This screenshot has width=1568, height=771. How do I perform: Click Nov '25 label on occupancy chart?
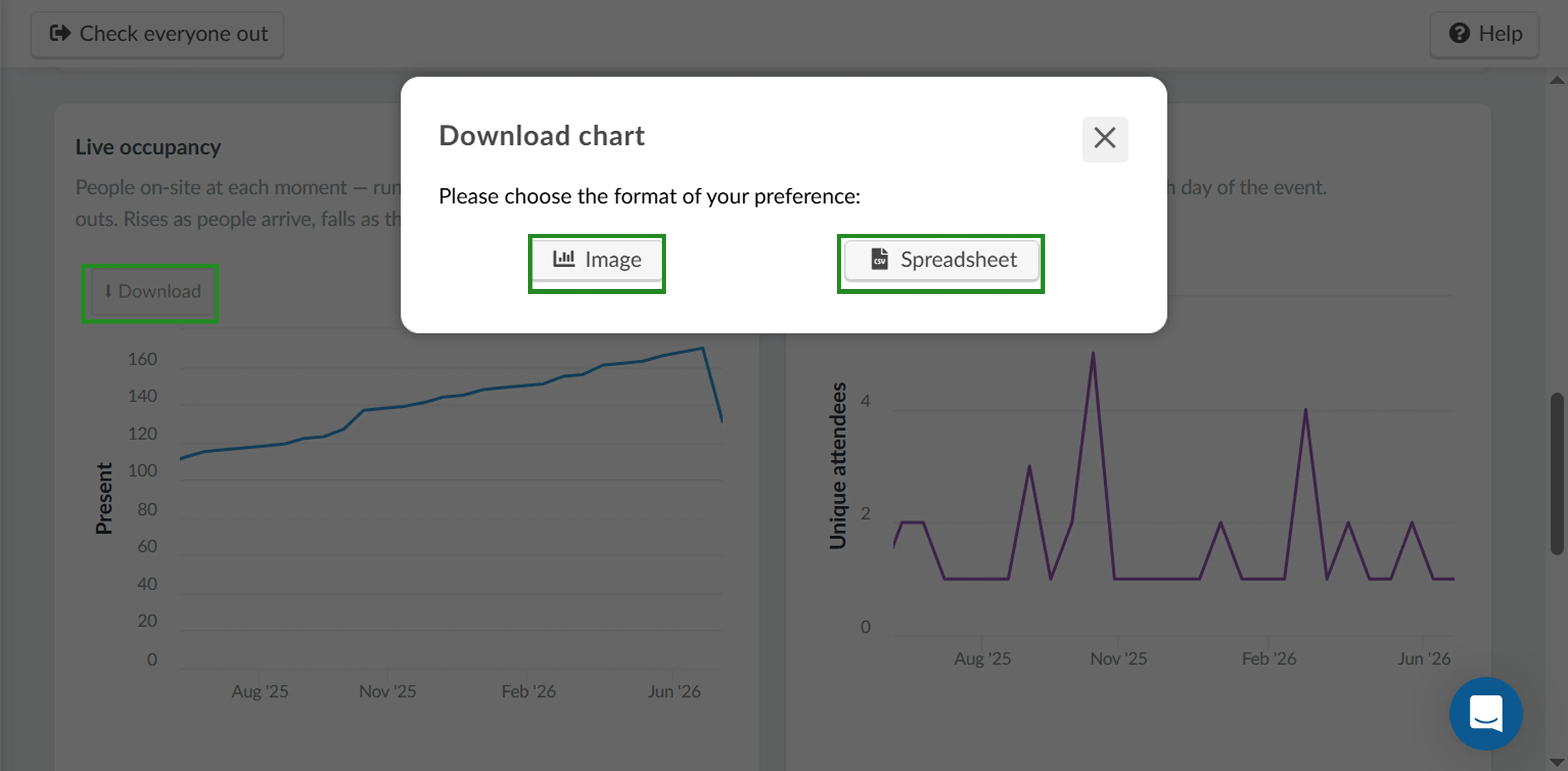[387, 692]
